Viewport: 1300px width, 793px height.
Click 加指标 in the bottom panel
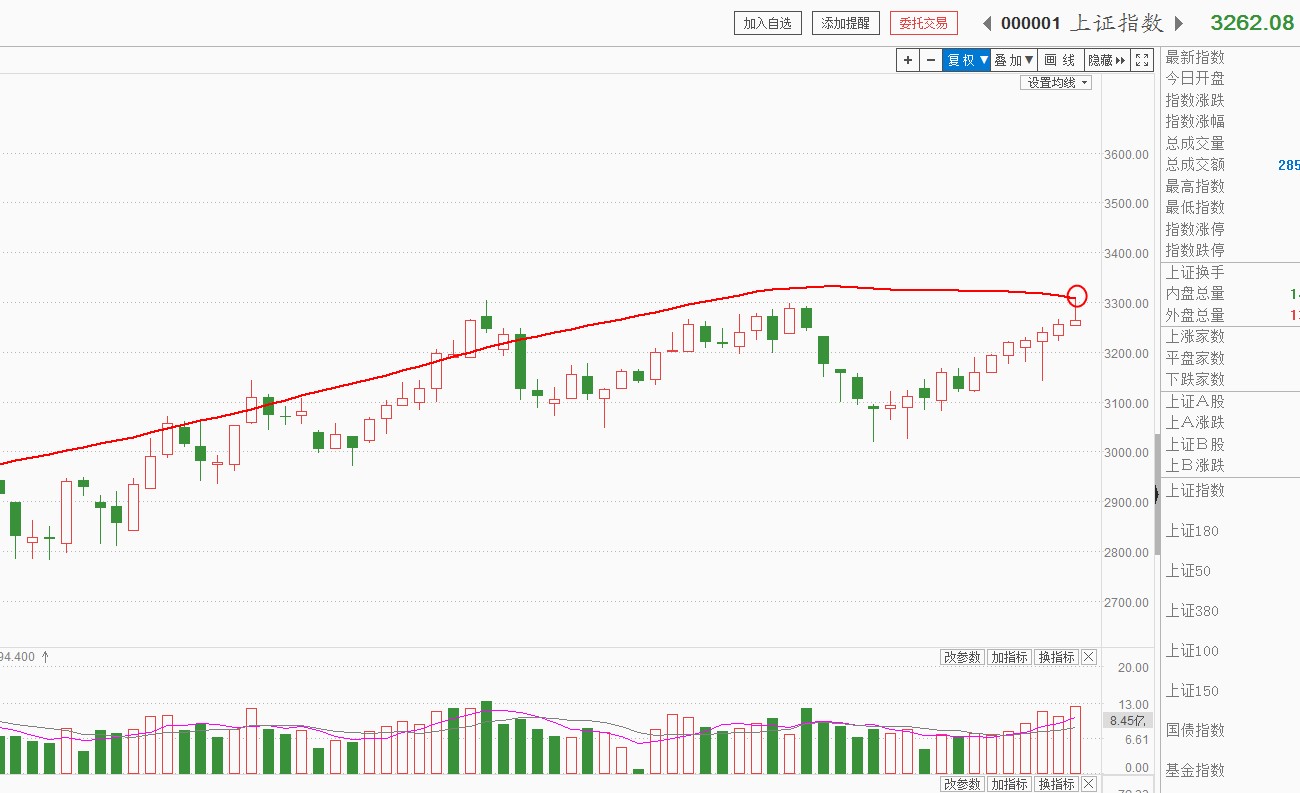pos(1009,784)
